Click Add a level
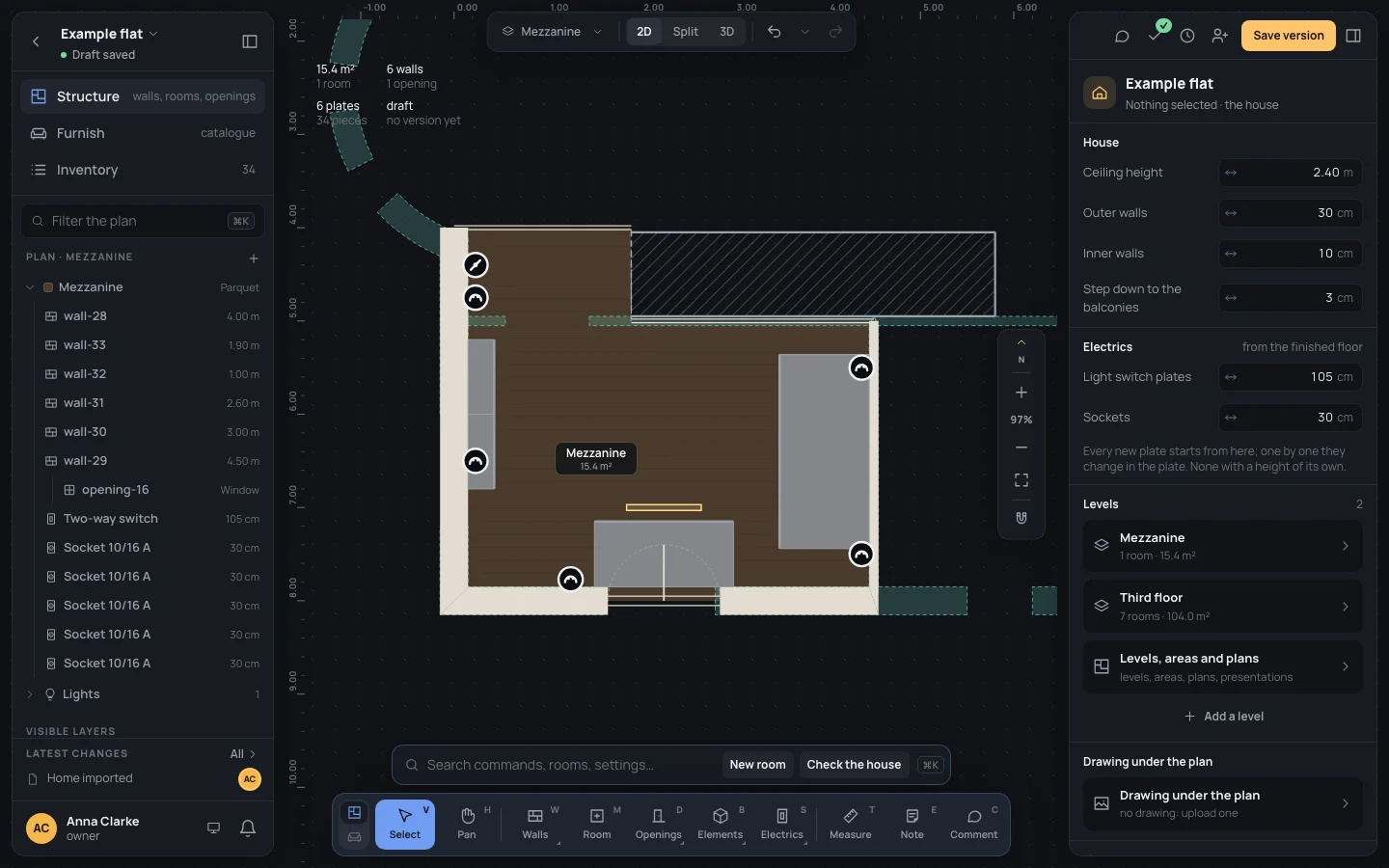 click(1223, 717)
